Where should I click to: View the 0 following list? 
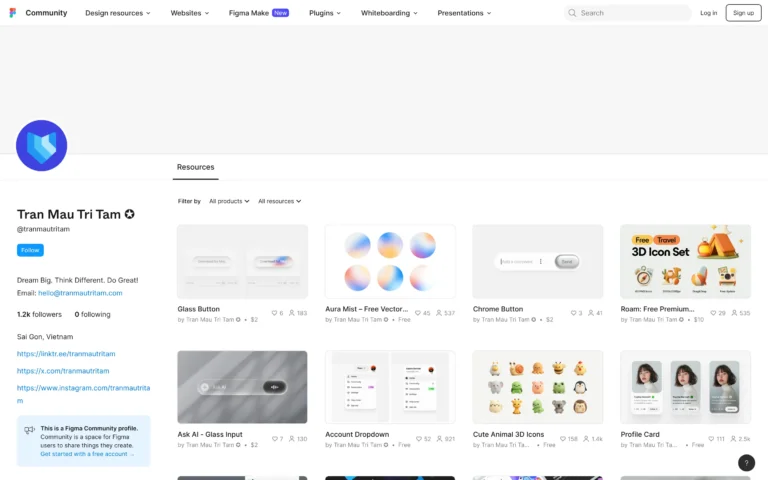pos(93,314)
